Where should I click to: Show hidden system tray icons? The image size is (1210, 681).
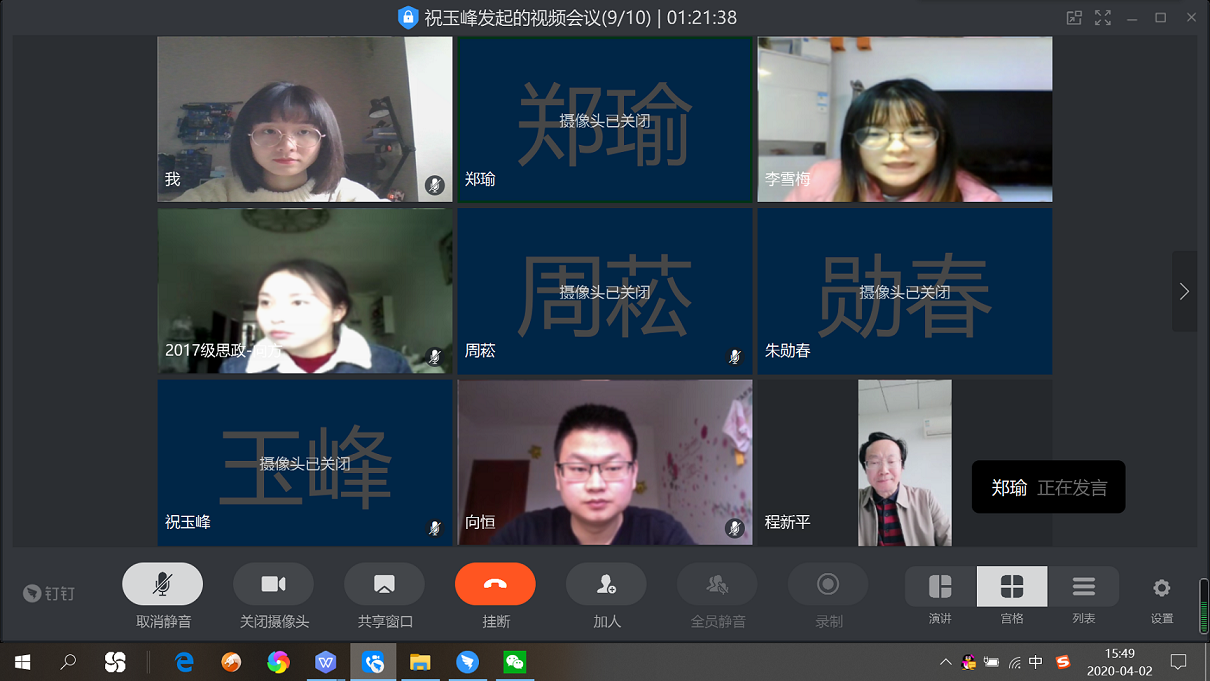tap(946, 662)
